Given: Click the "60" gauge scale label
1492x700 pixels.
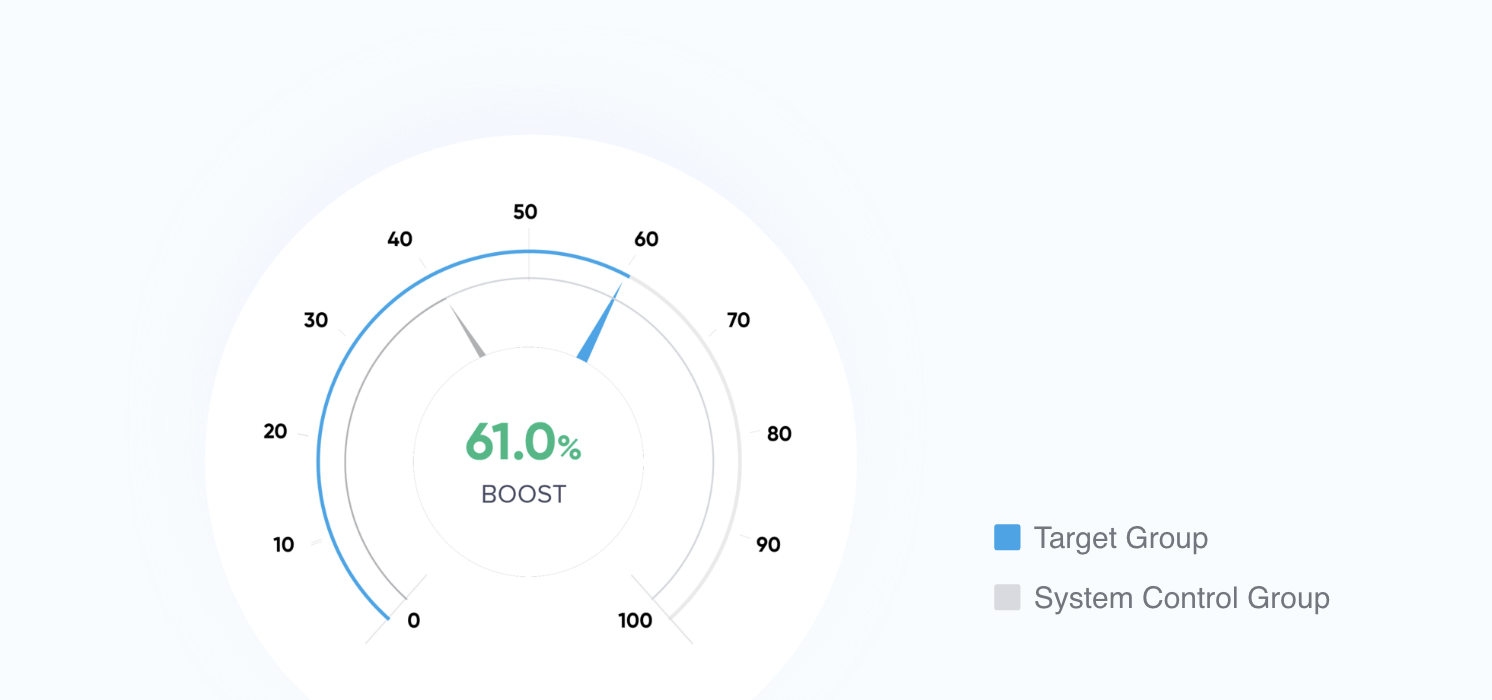Looking at the screenshot, I should point(646,239).
